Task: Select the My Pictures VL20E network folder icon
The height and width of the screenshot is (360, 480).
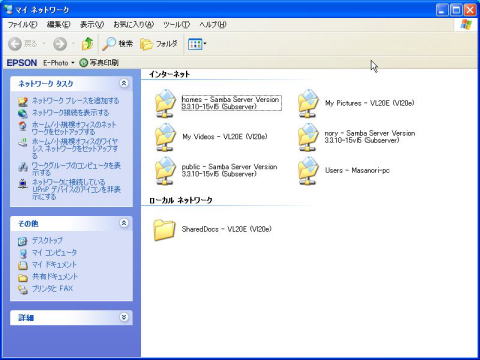Action: [x=308, y=103]
